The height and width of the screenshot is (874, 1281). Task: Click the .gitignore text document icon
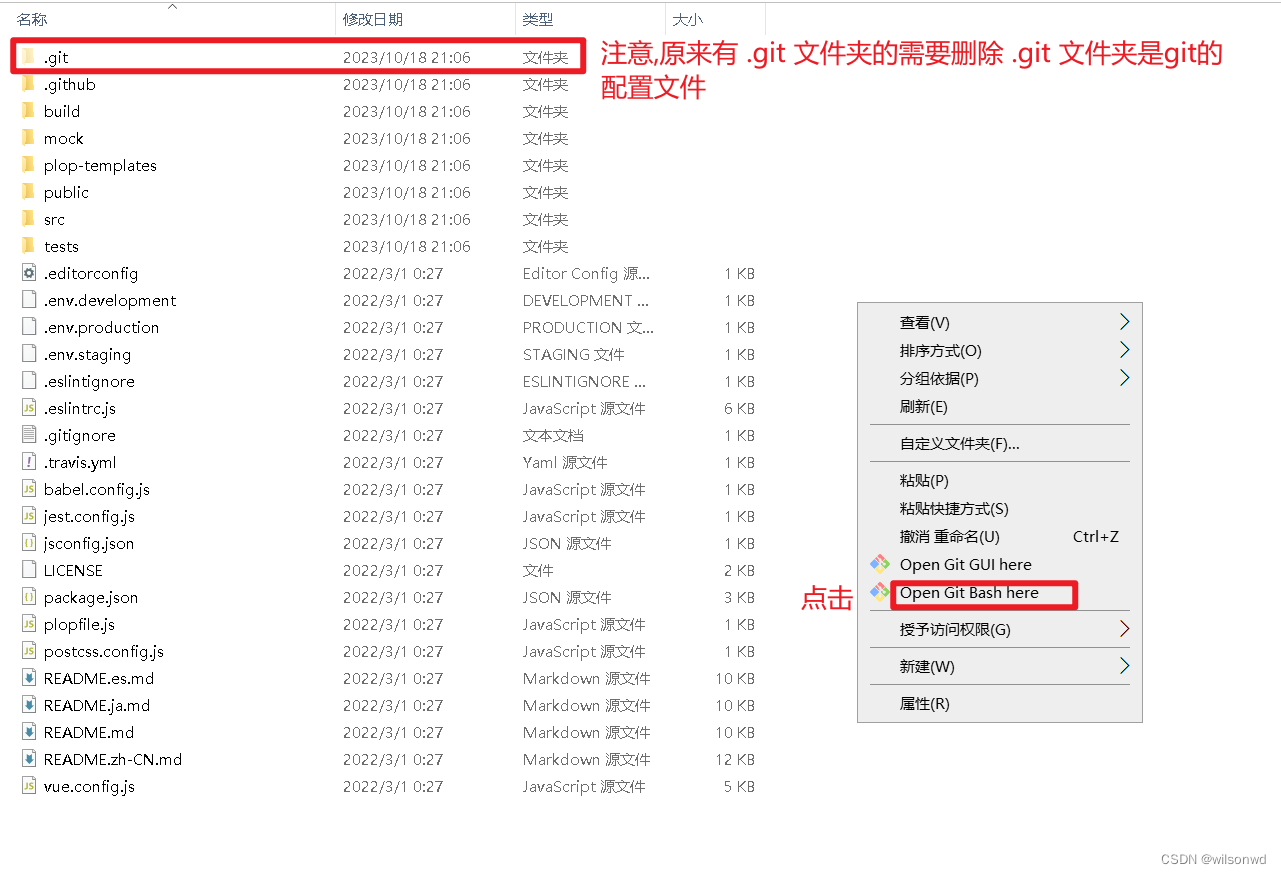pyautogui.click(x=28, y=435)
